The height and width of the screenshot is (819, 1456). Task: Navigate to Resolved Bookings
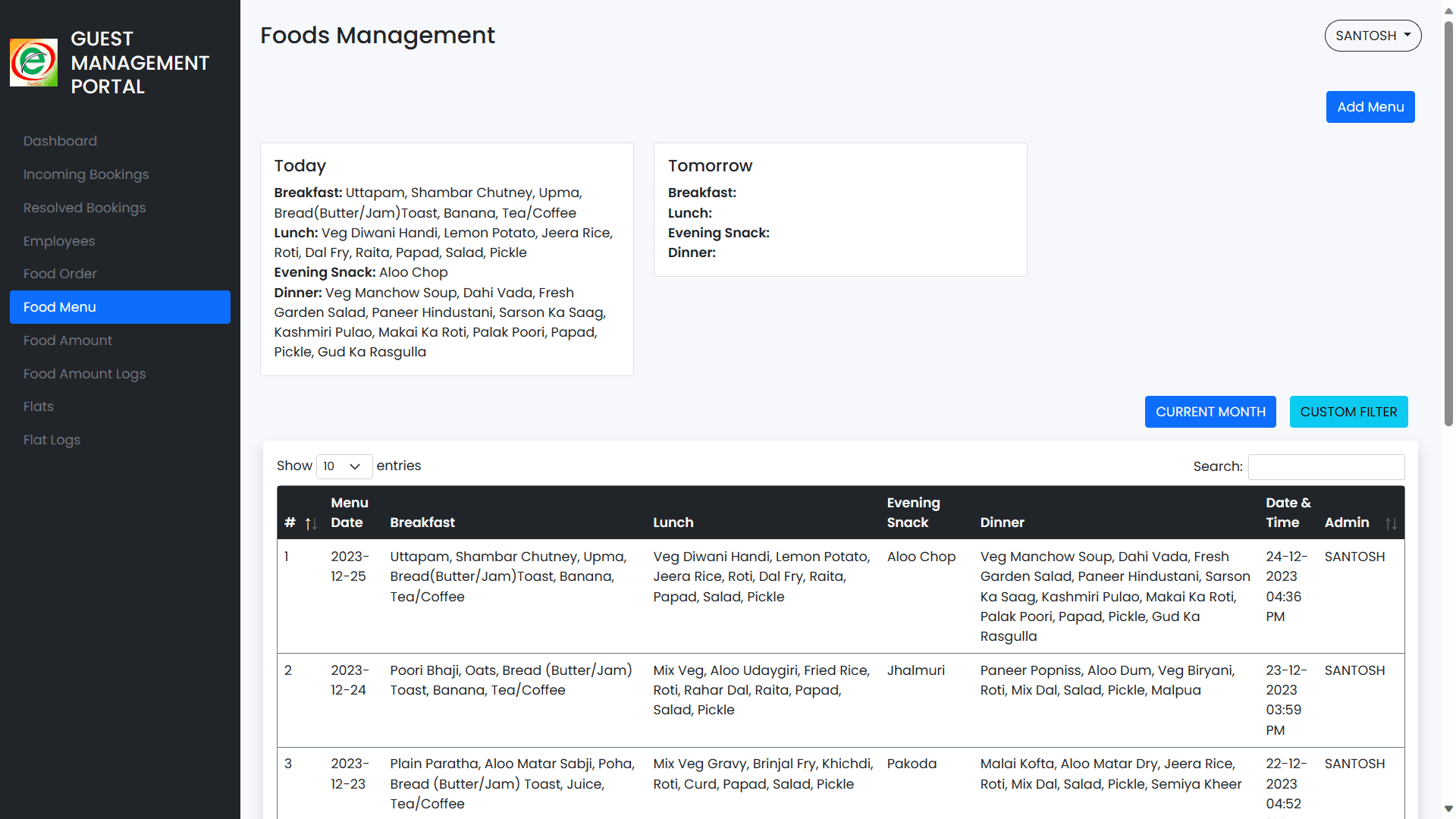pyautogui.click(x=84, y=208)
